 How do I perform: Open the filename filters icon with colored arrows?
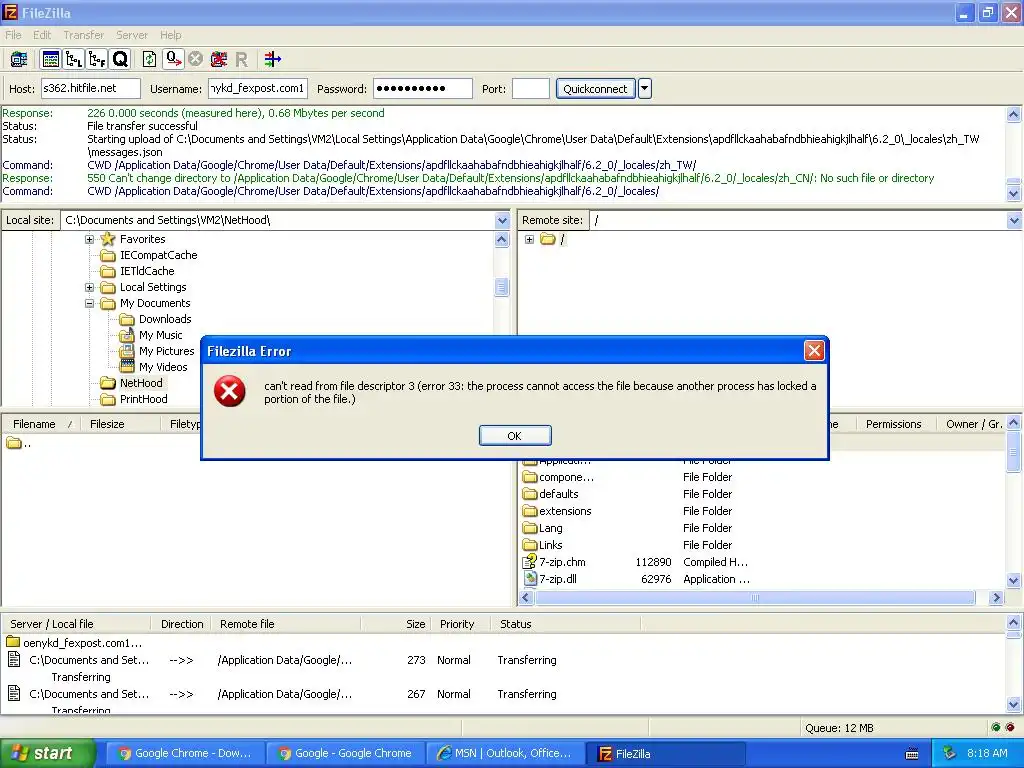[x=272, y=59]
